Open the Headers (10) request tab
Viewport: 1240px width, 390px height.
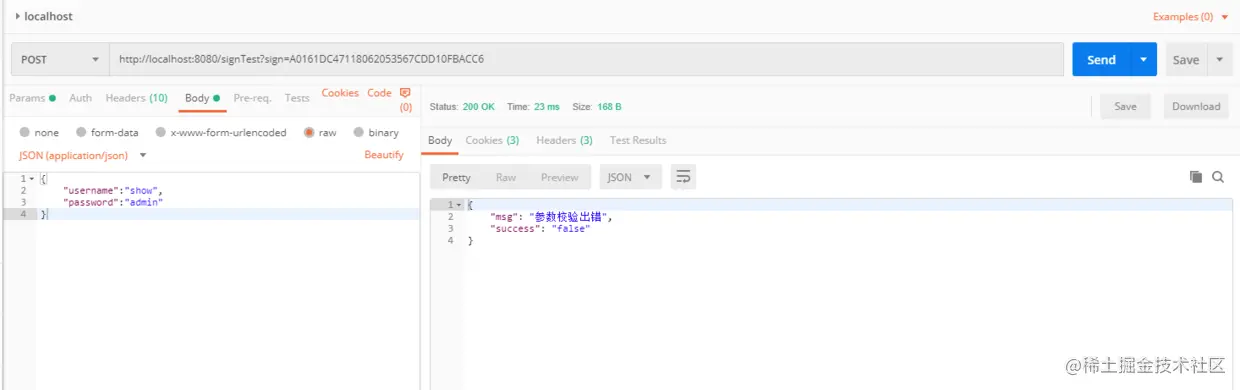136,98
